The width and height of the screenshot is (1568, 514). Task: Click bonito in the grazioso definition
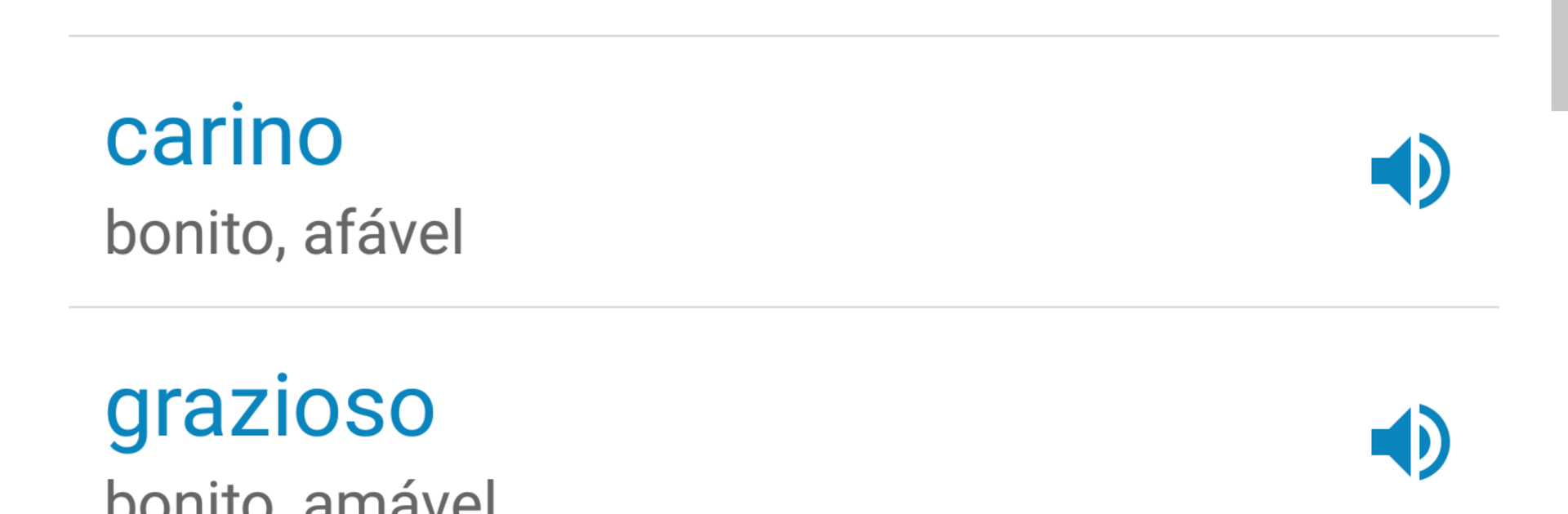[x=189, y=498]
